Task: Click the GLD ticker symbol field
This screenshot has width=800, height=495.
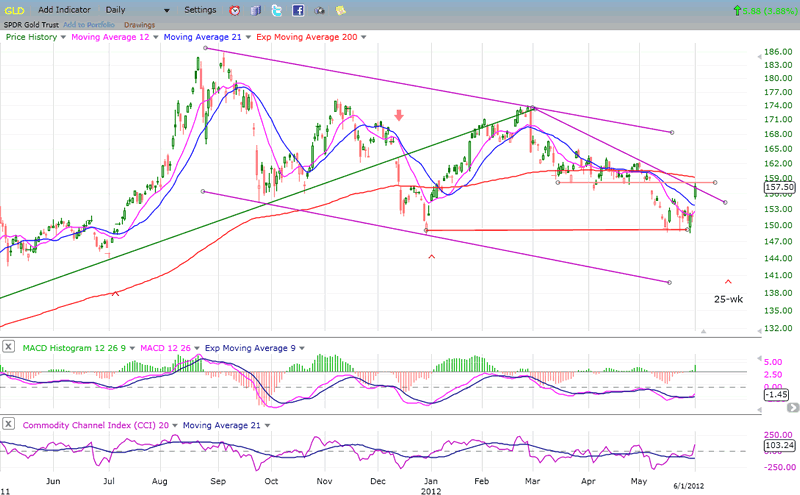Action: coord(14,9)
